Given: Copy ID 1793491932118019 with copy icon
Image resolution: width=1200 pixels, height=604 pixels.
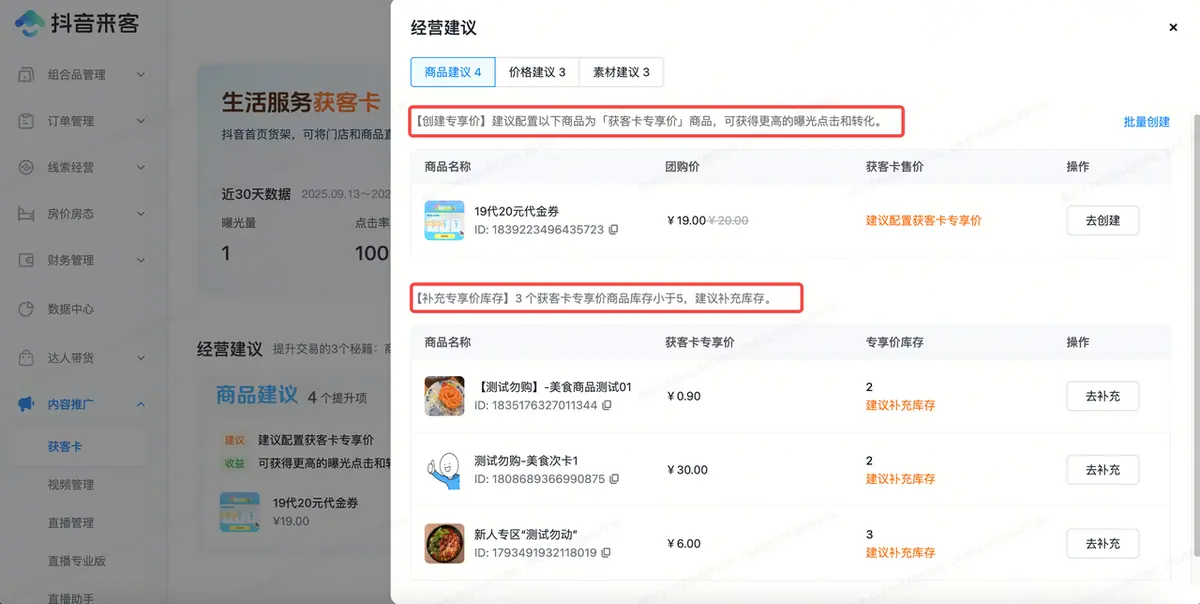Looking at the screenshot, I should [x=607, y=553].
